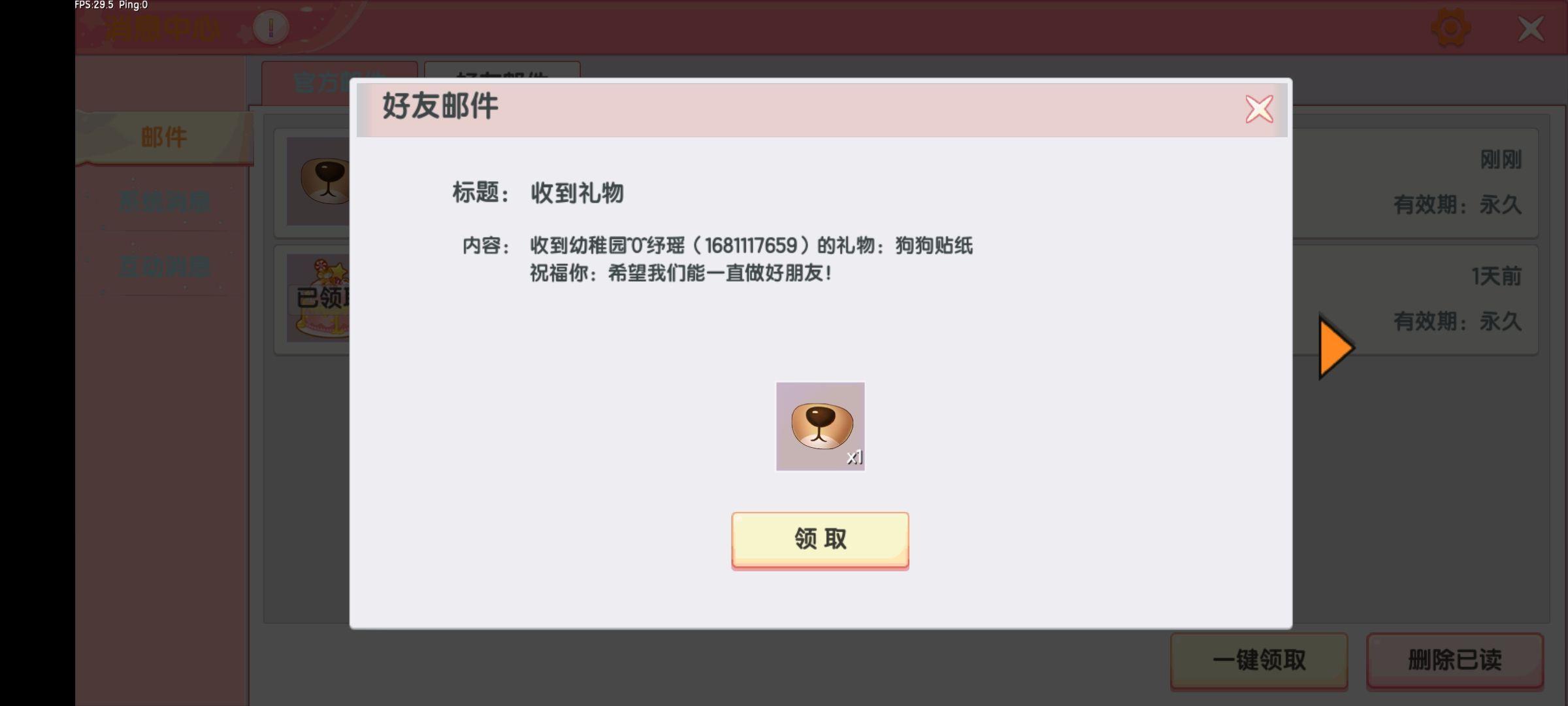Select the dog nose sticker gift in the dialog
Screen dimensions: 1568x706
[x=820, y=426]
